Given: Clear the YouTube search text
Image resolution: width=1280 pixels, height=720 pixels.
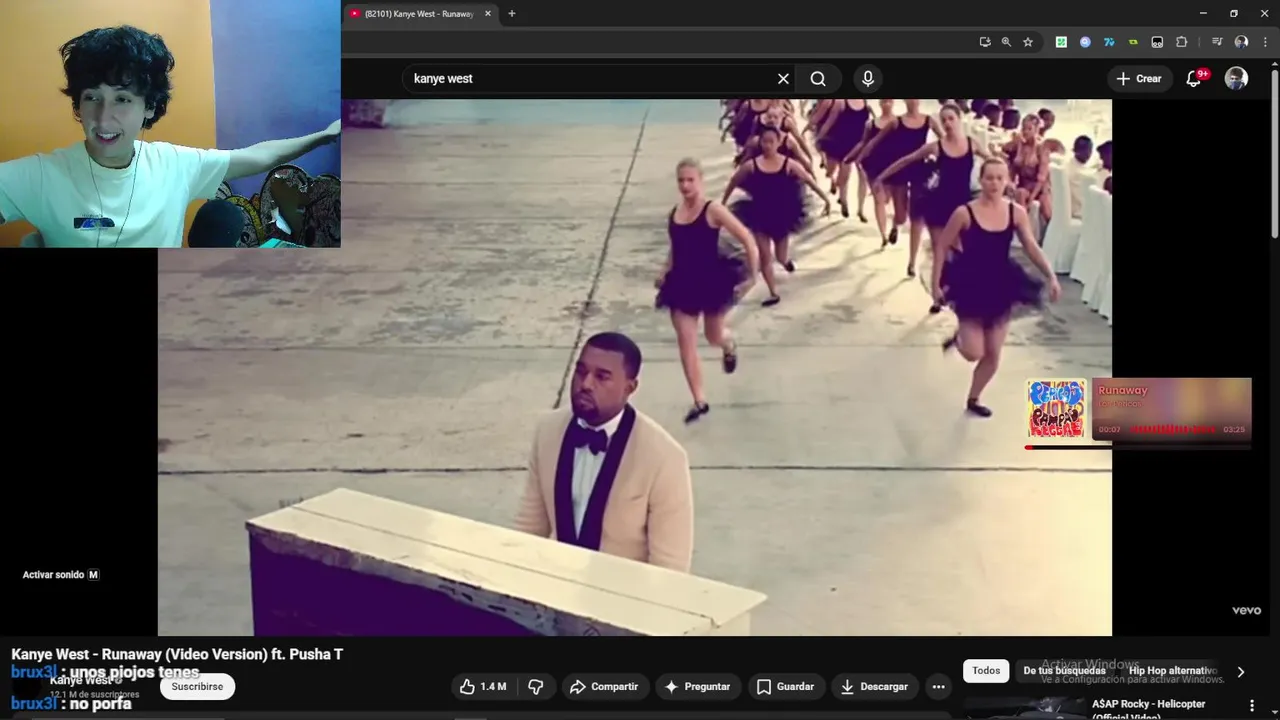Looking at the screenshot, I should coord(783,79).
